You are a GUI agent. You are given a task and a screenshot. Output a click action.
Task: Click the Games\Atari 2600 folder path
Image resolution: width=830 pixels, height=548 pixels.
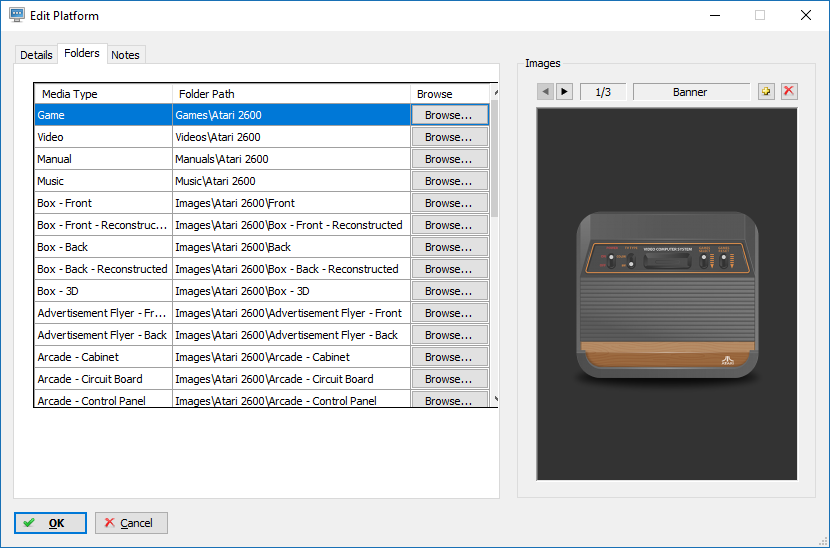click(292, 115)
